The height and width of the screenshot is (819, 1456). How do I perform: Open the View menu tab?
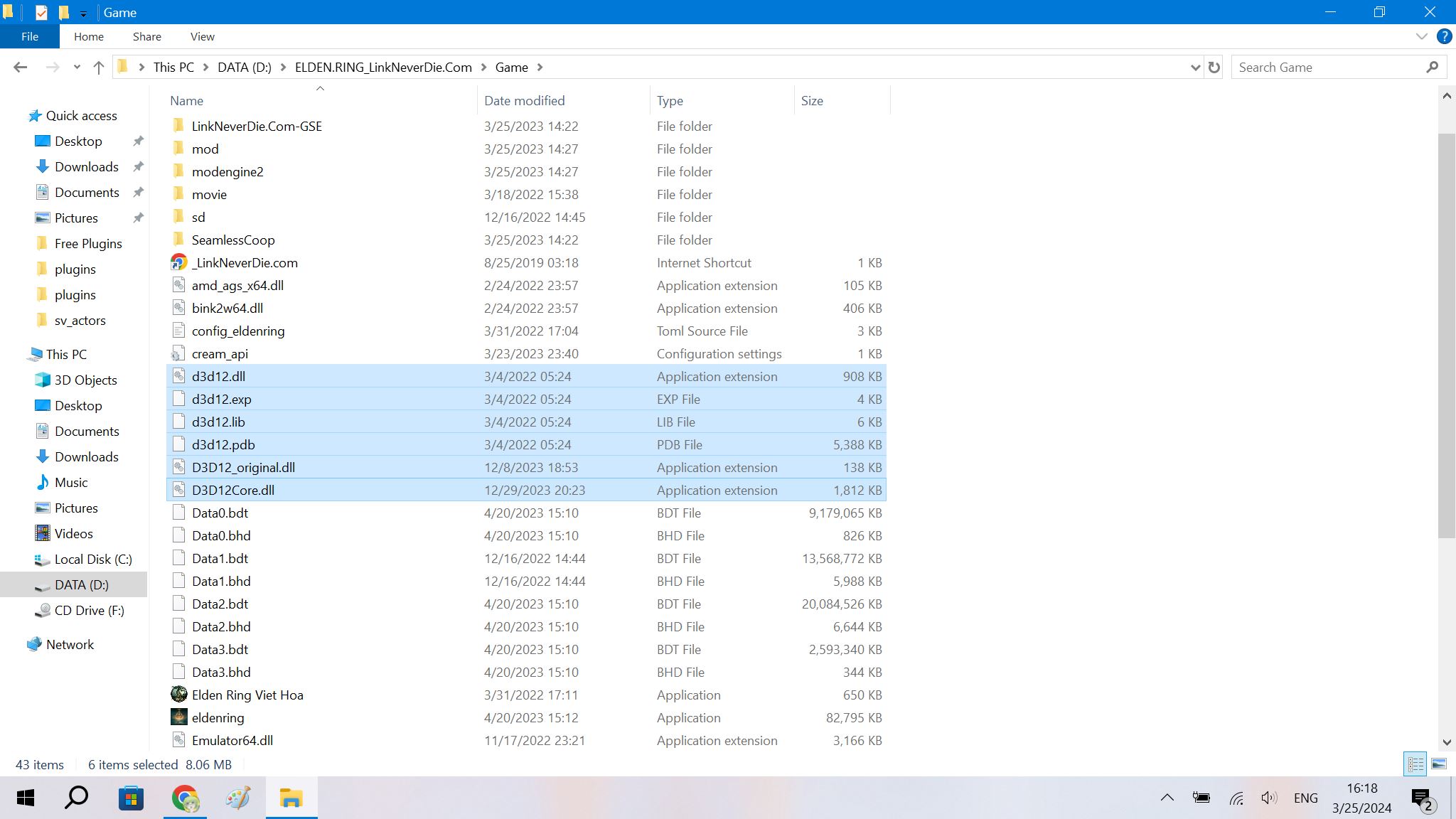(x=201, y=37)
